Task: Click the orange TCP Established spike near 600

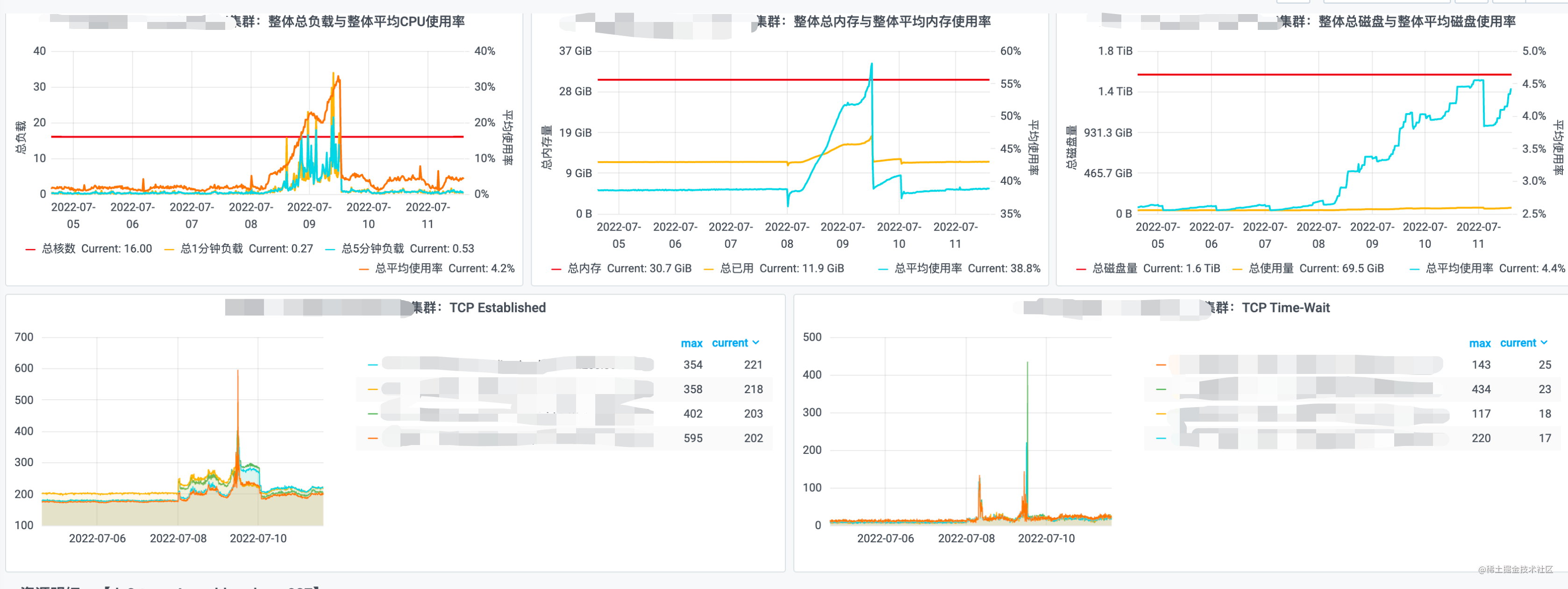Action: click(x=237, y=371)
